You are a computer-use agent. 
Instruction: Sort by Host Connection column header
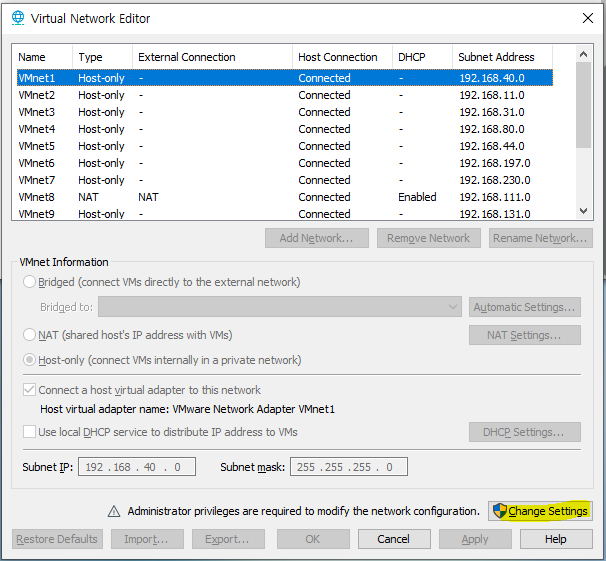pos(342,57)
